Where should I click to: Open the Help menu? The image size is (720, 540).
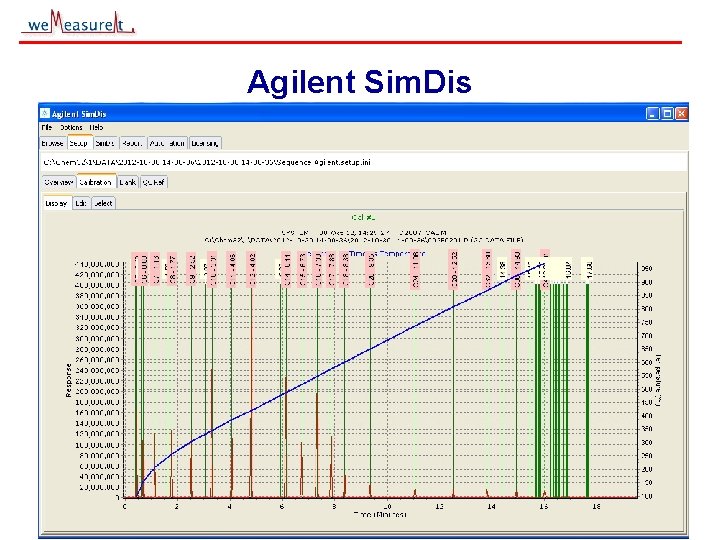(96, 127)
